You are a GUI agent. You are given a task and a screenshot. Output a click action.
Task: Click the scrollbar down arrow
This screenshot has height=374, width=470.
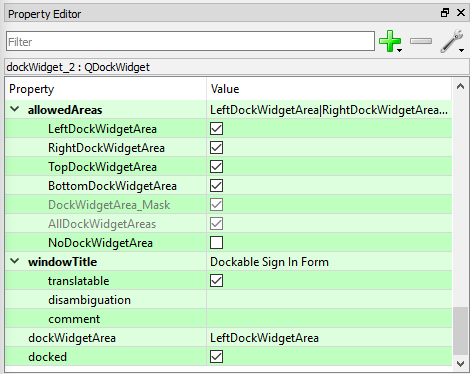tap(460, 364)
